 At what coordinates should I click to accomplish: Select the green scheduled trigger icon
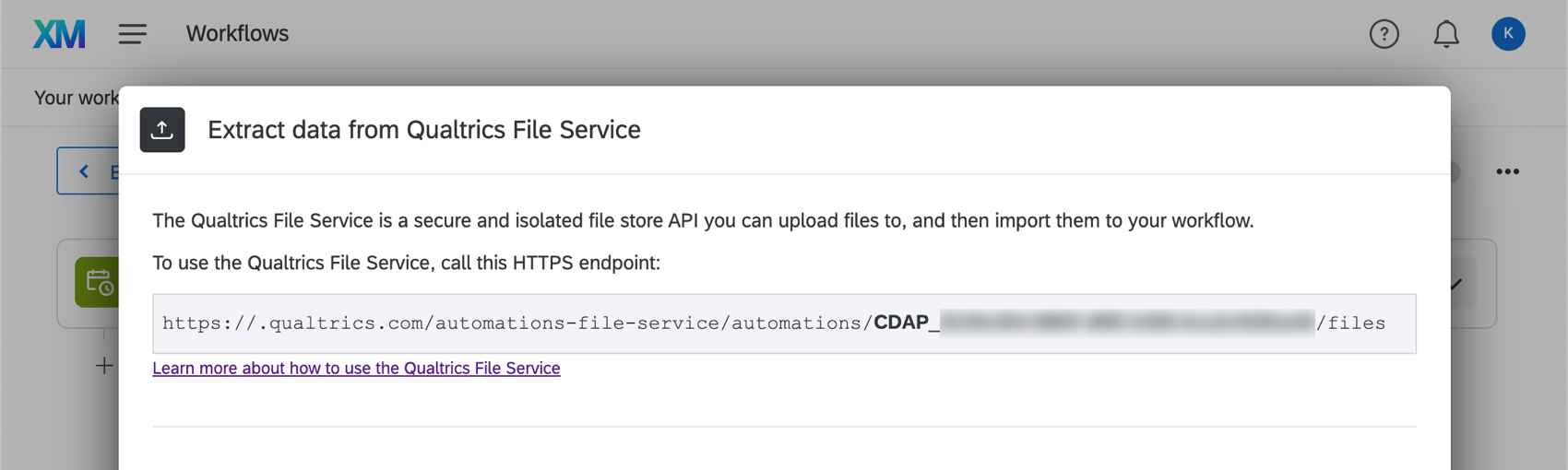(x=97, y=282)
